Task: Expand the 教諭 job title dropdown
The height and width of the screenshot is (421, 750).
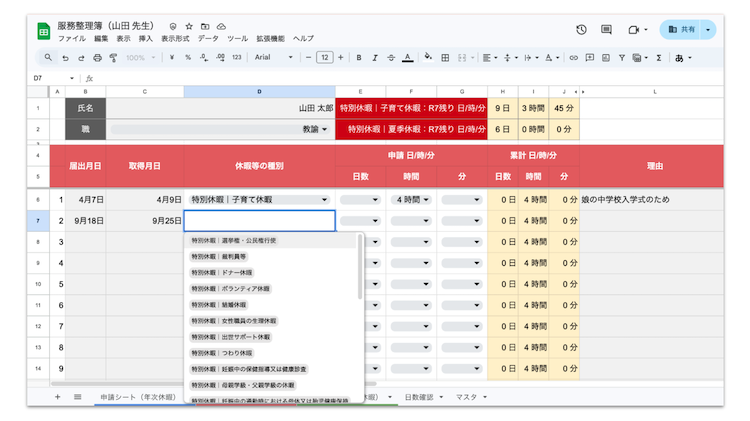Action: pyautogui.click(x=324, y=129)
